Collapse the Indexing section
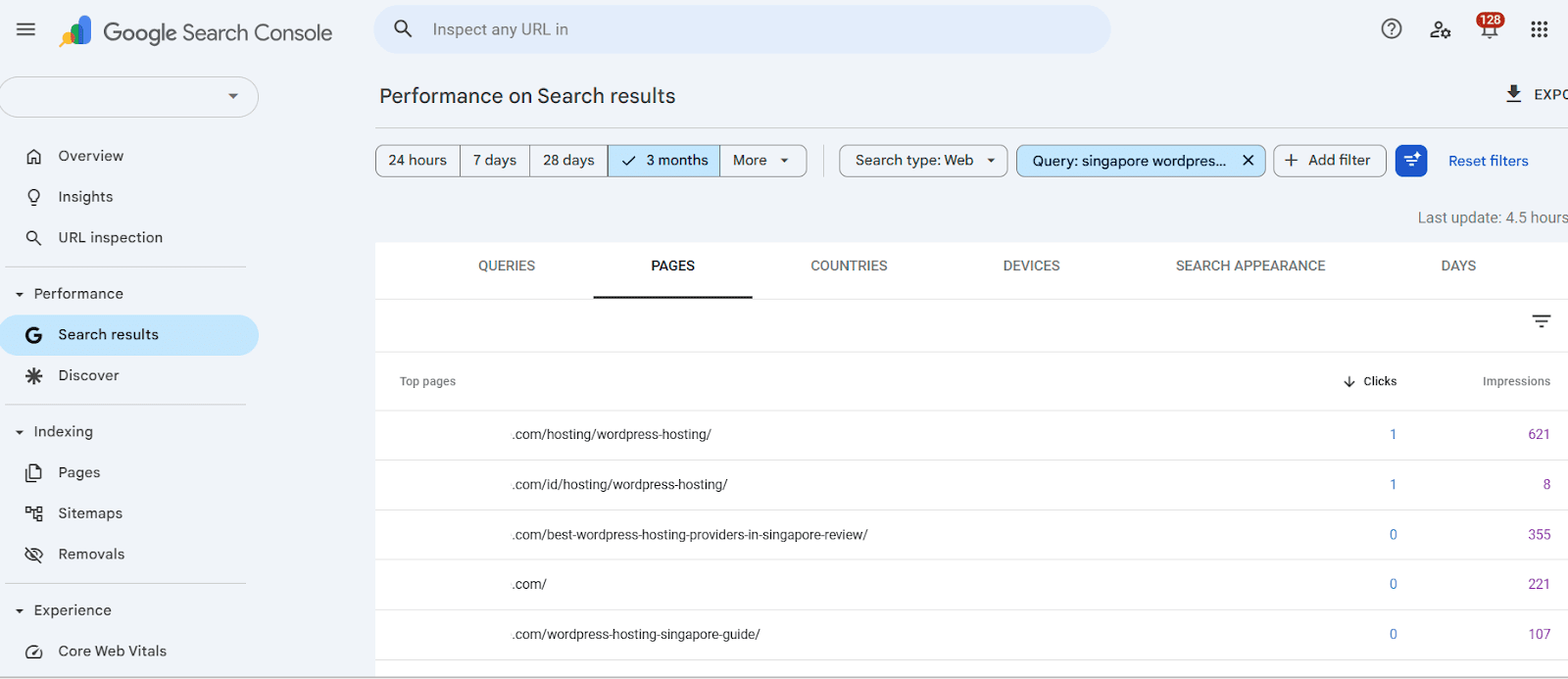1568x679 pixels. (20, 432)
